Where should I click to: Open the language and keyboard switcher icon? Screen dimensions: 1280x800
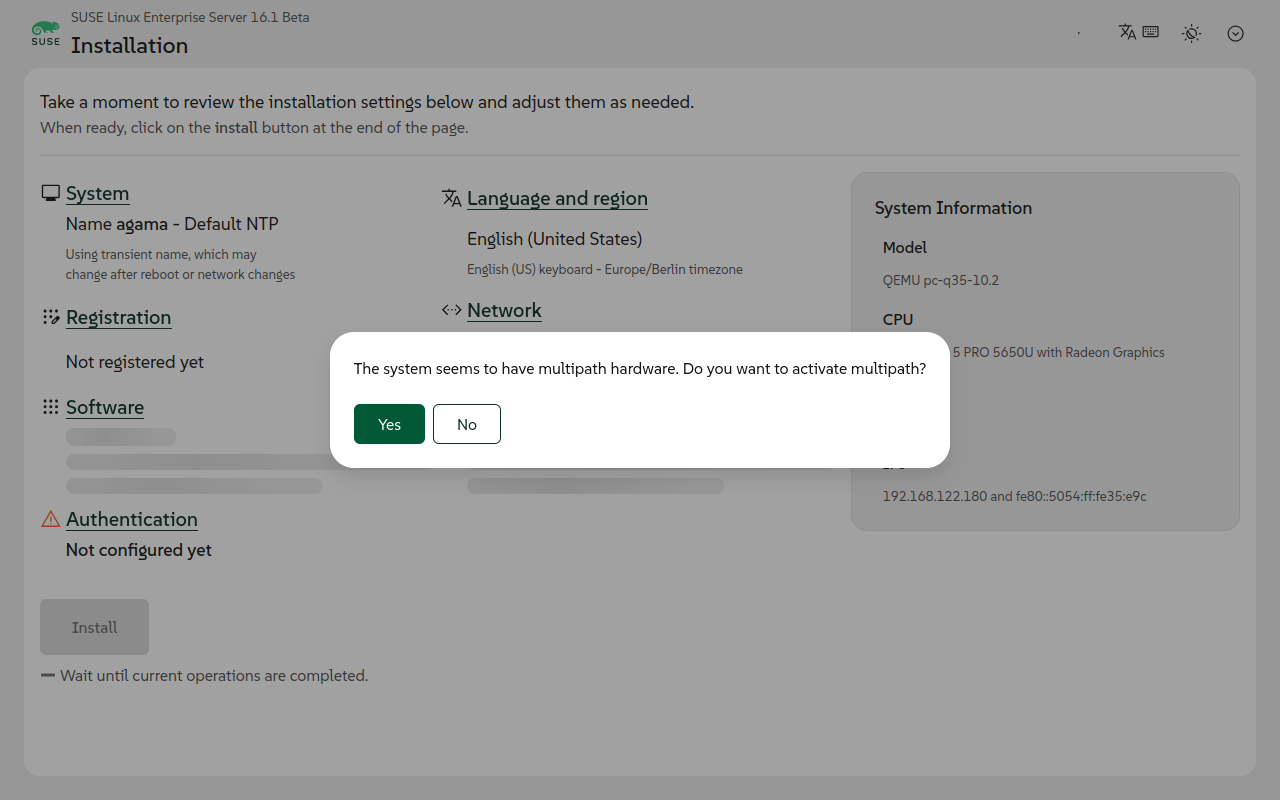pyautogui.click(x=1138, y=32)
